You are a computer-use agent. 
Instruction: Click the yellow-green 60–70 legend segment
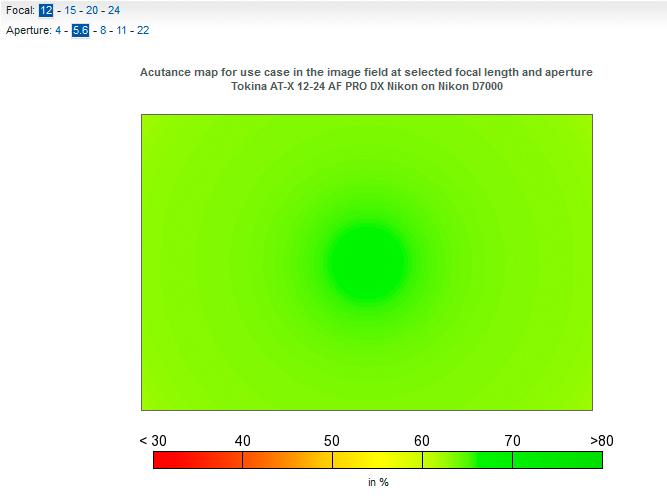pyautogui.click(x=467, y=460)
